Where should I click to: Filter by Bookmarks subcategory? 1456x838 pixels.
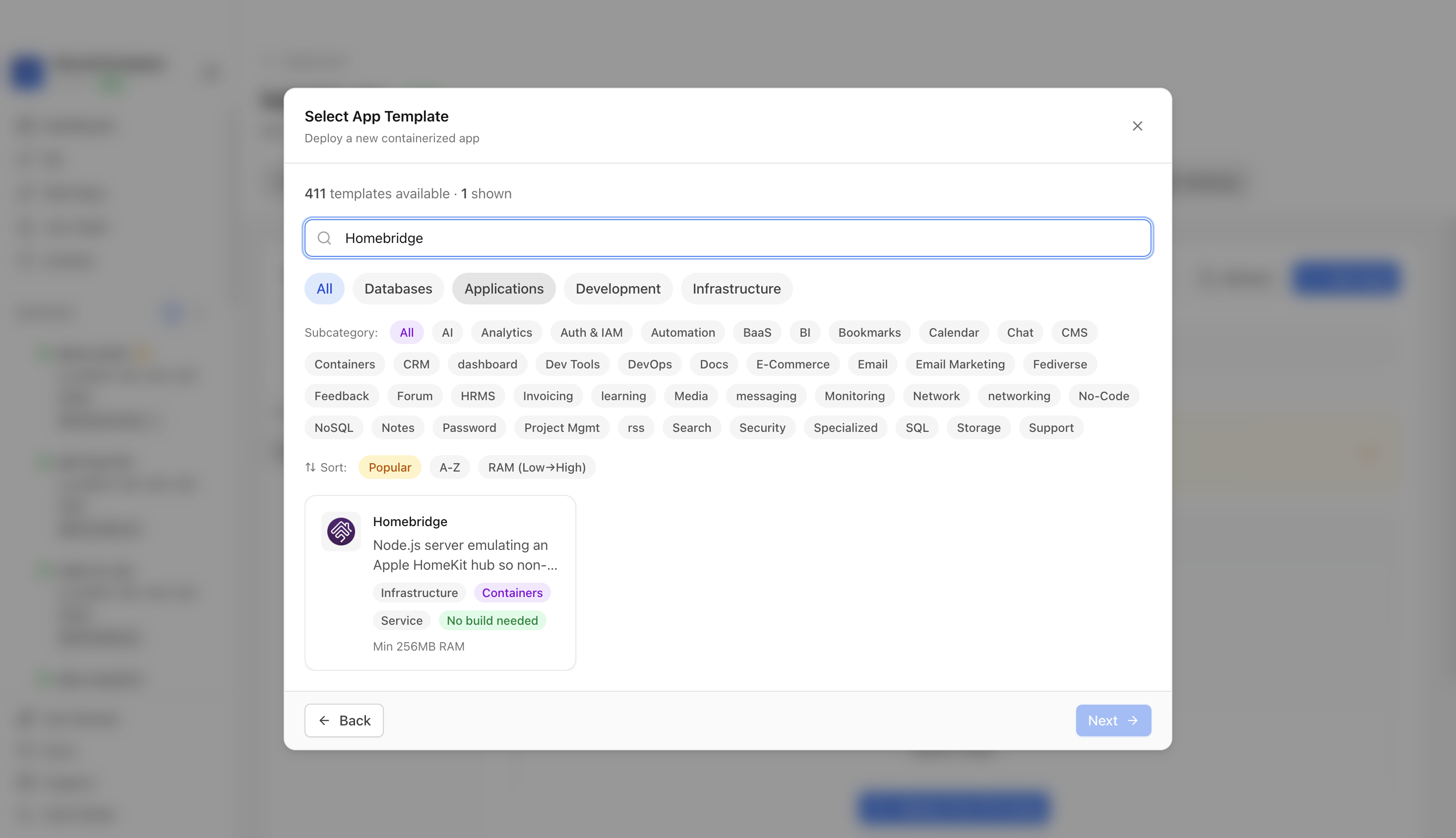pyautogui.click(x=869, y=332)
